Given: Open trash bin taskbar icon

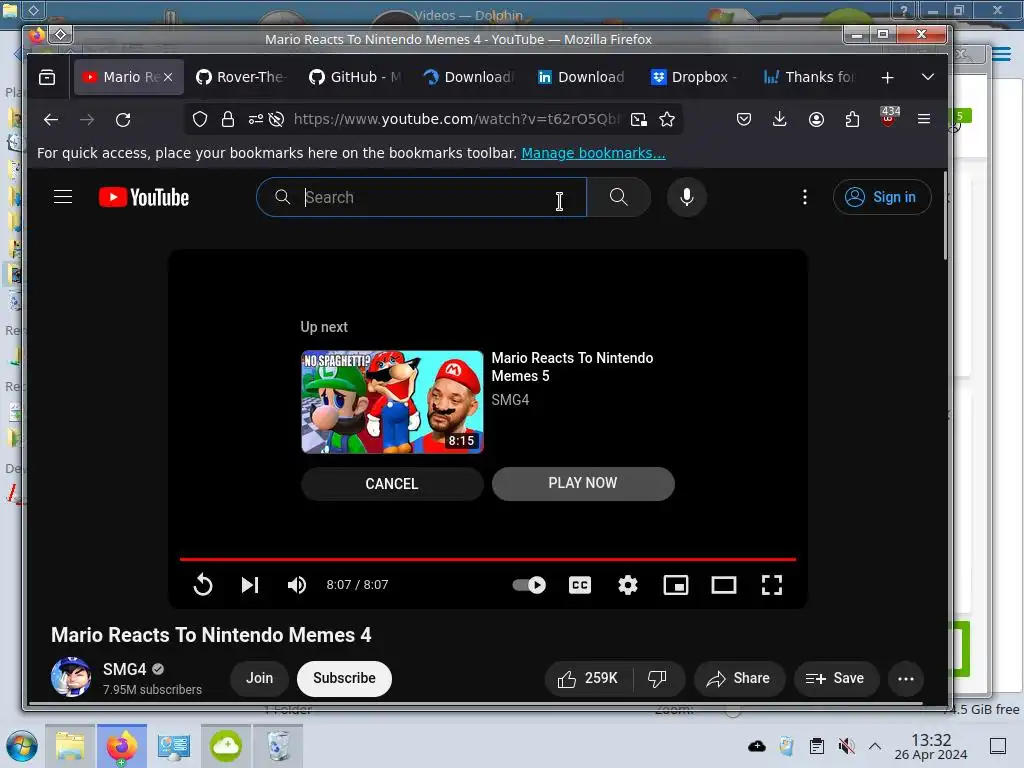Looking at the screenshot, I should [278, 746].
